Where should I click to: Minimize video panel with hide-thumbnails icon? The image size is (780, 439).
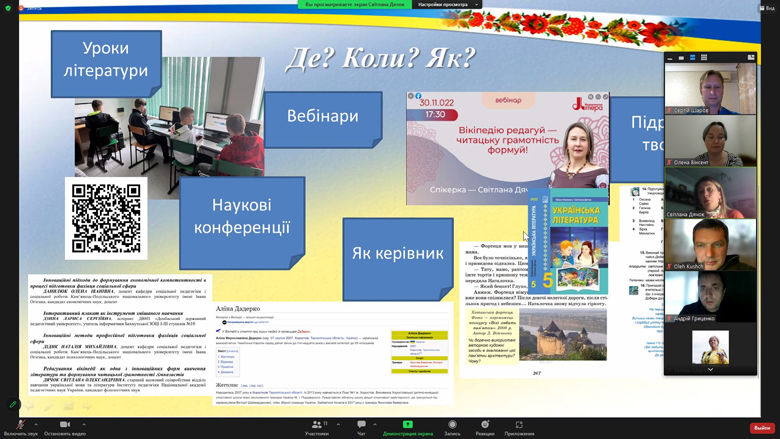670,58
